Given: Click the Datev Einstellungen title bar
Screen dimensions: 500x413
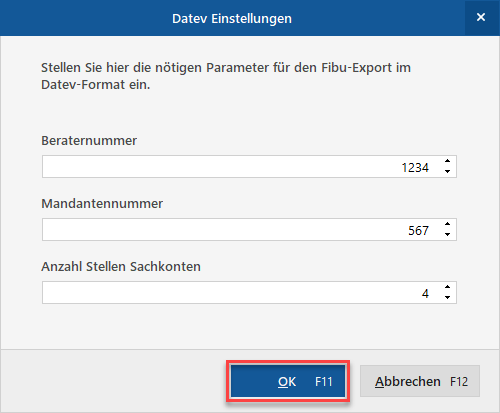Looking at the screenshot, I should [x=232, y=18].
